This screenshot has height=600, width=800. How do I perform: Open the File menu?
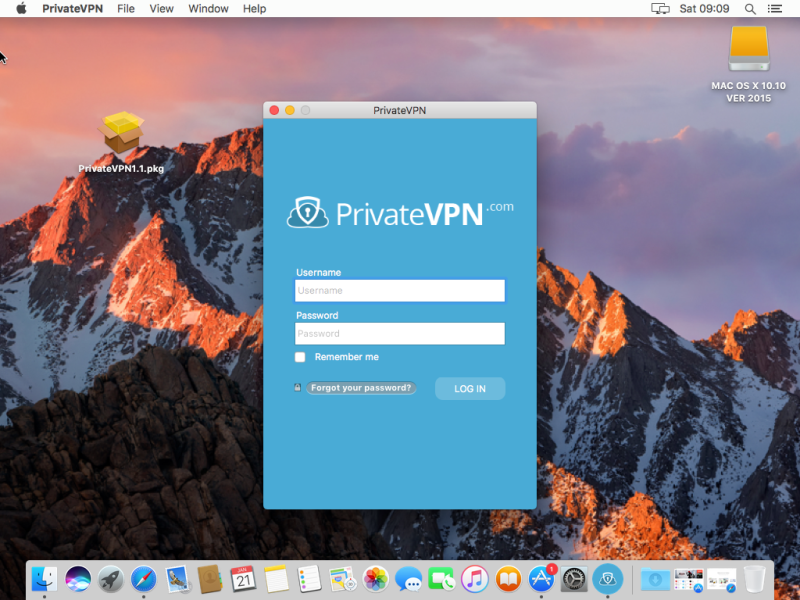tap(126, 8)
